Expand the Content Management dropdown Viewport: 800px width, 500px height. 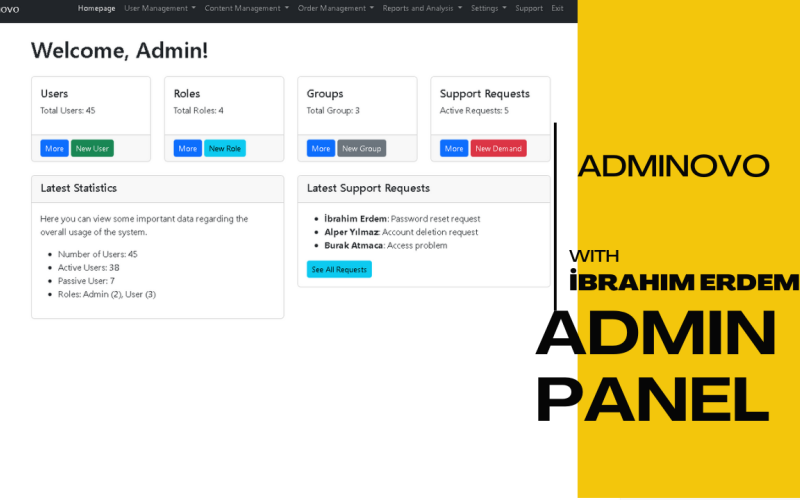246,8
